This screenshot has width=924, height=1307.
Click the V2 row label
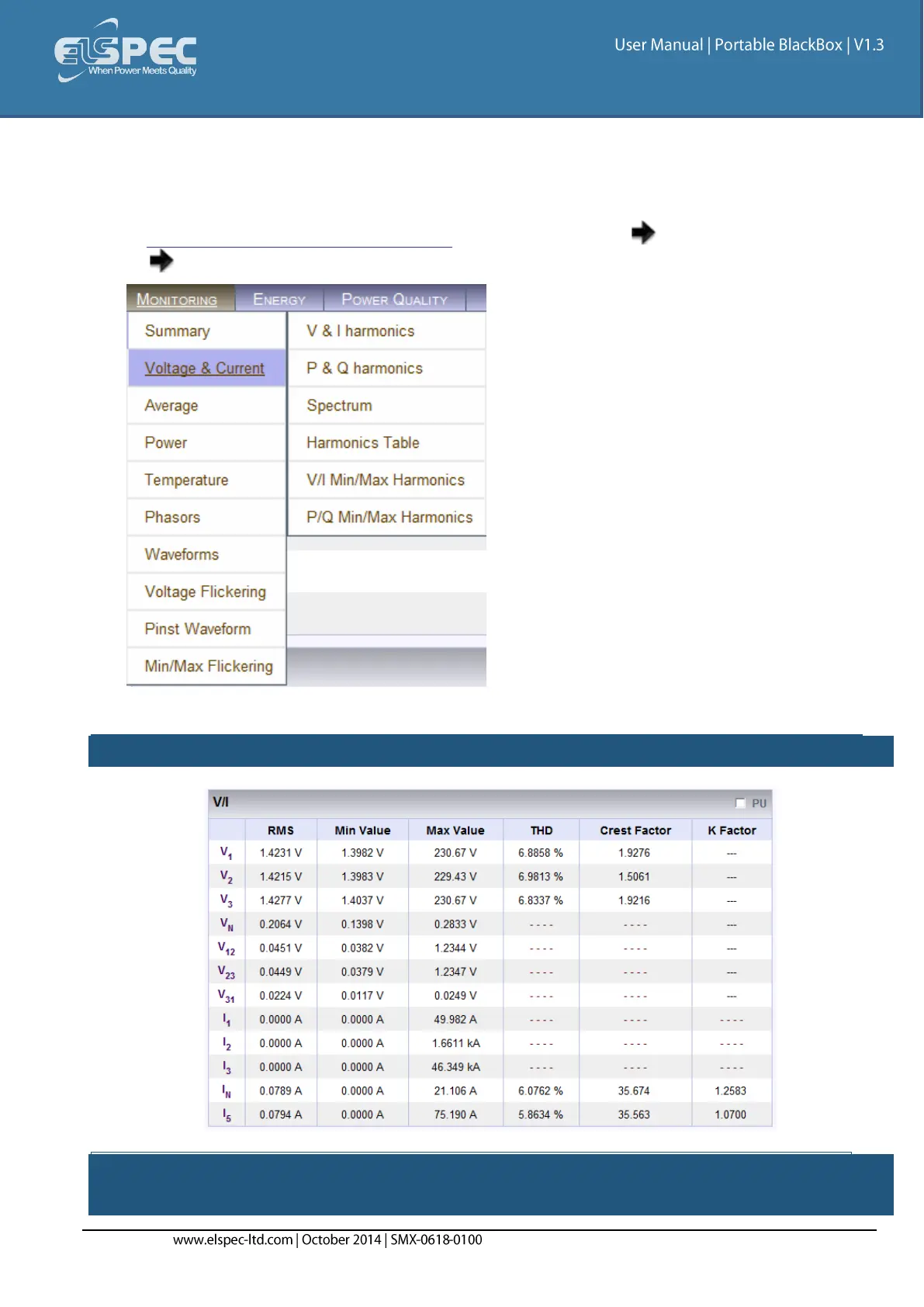coord(226,877)
